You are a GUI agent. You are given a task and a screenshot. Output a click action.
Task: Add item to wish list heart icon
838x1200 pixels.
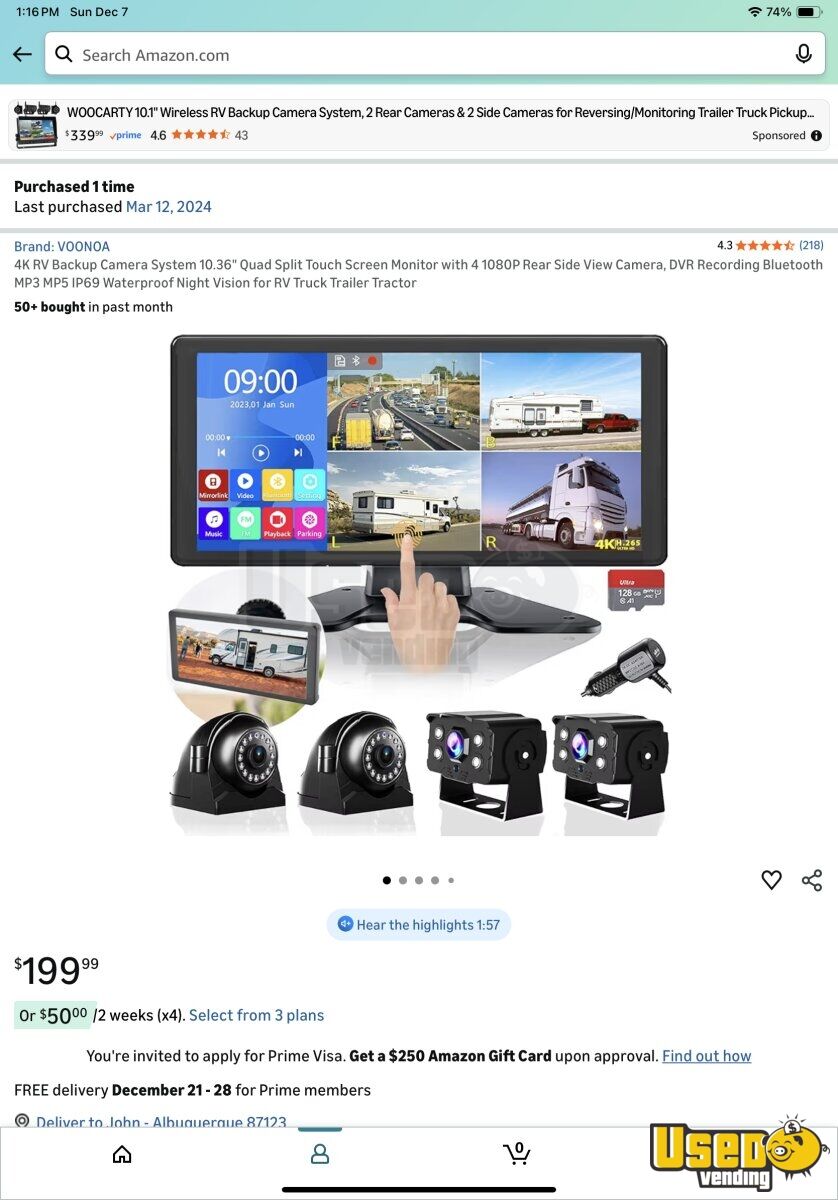click(x=771, y=880)
